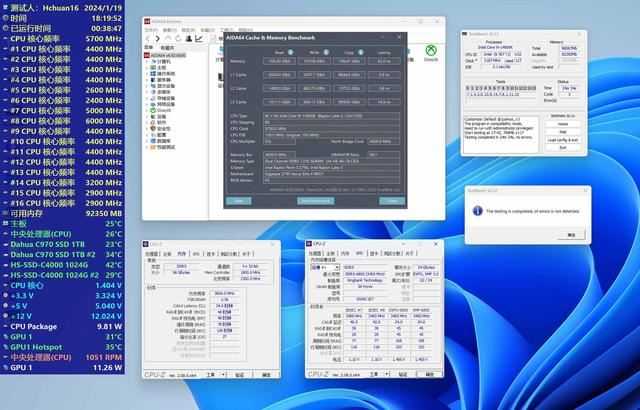Open 测试分数 tab in CPU-Z SPD window
Image resolution: width=640 pixels, height=410 pixels.
pyautogui.click(x=392, y=253)
